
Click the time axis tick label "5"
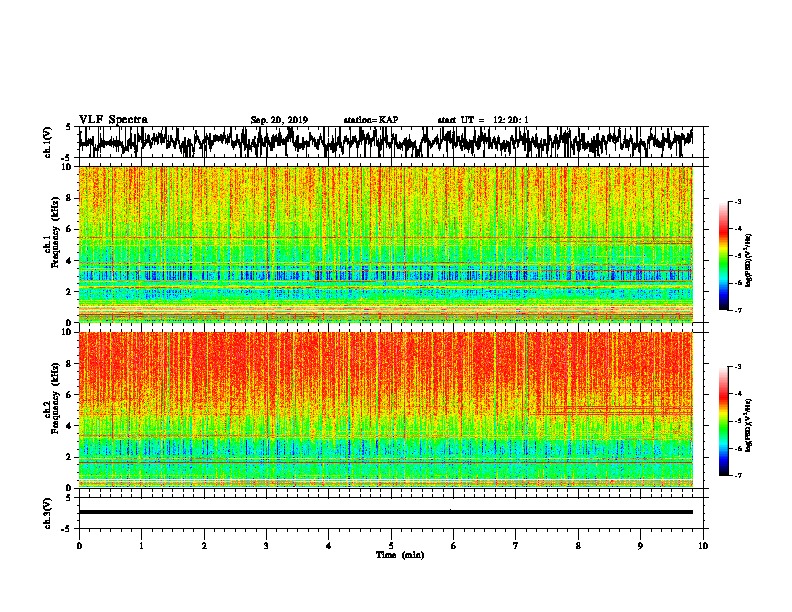click(x=391, y=546)
